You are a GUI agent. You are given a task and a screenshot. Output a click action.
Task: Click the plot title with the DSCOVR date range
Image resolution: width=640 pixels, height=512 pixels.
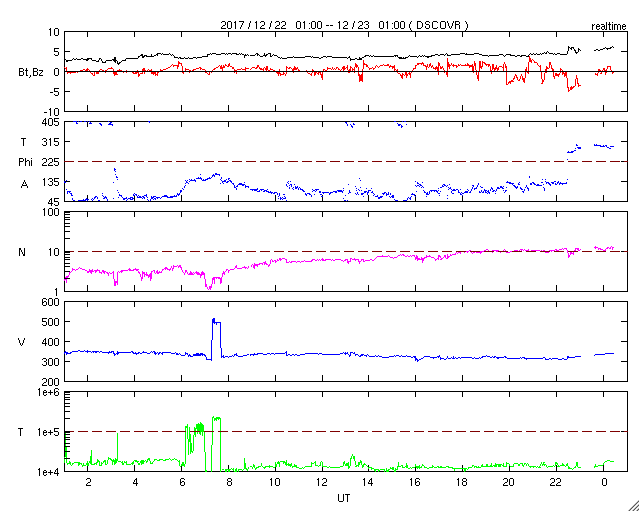344,25
